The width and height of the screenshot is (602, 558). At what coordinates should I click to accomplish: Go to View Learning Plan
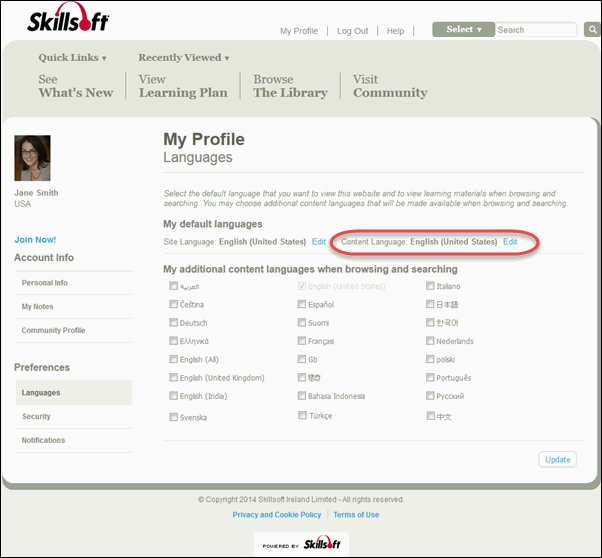point(182,86)
